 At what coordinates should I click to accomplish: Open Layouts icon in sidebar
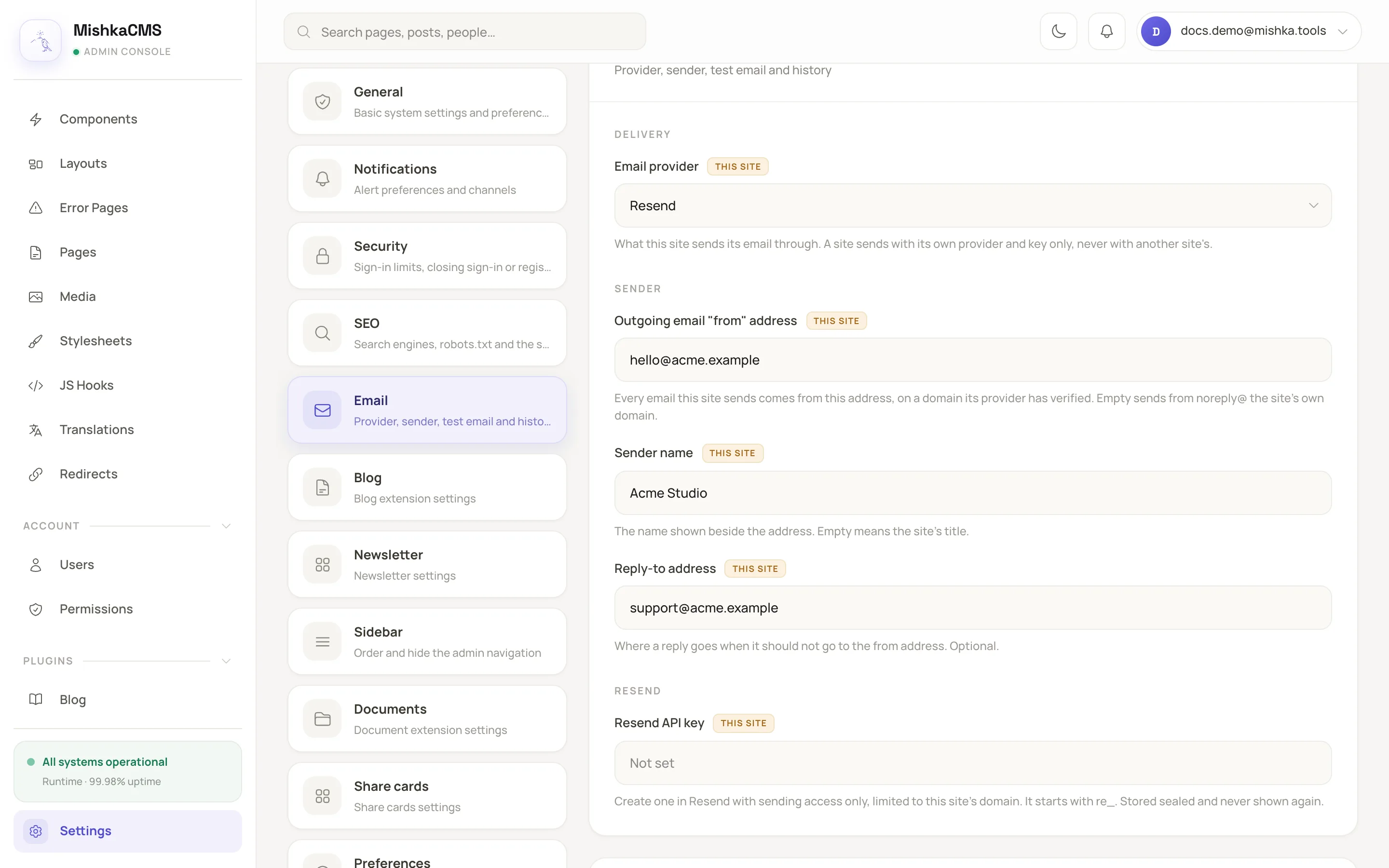tap(36, 164)
